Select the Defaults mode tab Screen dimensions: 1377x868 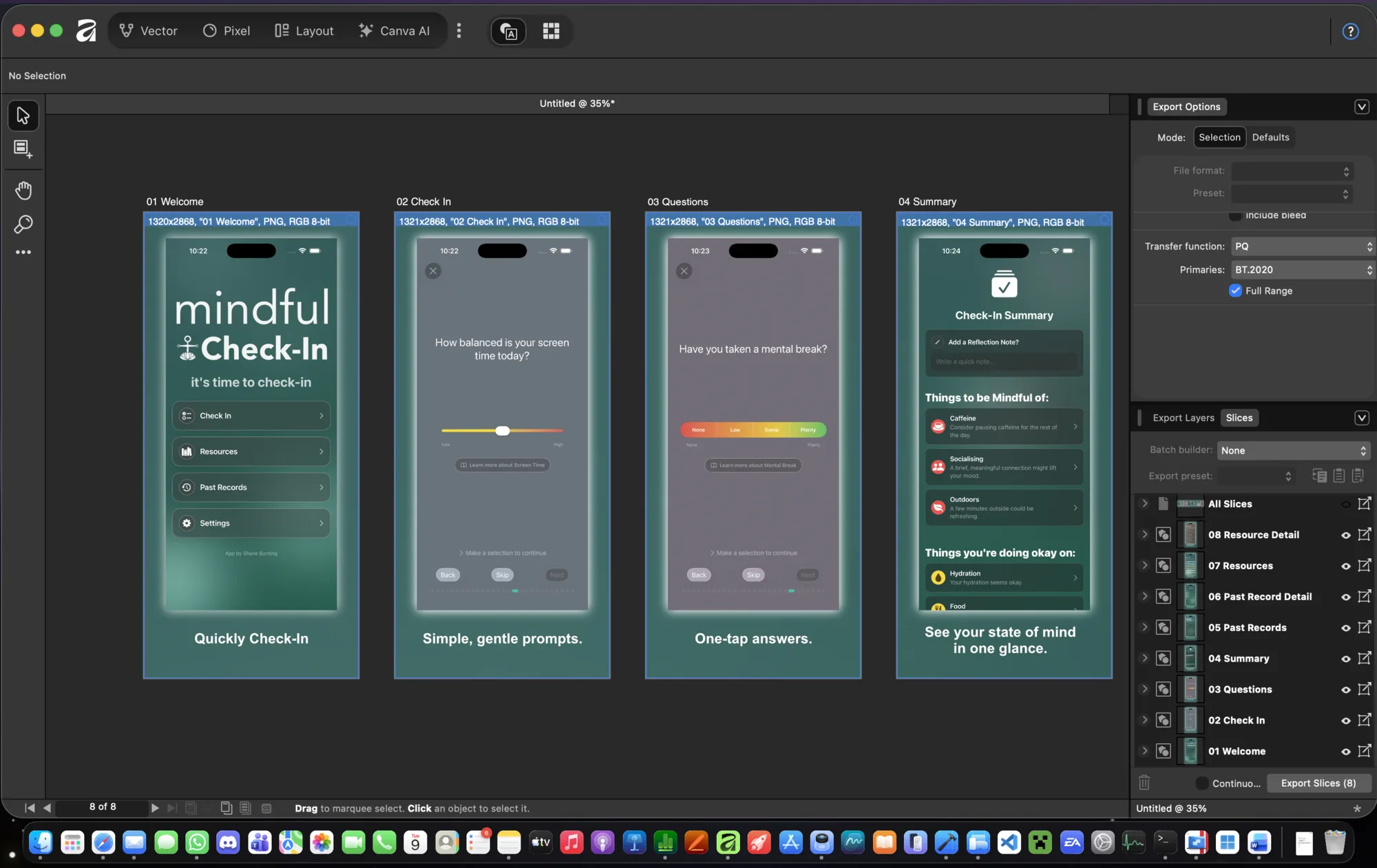[x=1270, y=137]
